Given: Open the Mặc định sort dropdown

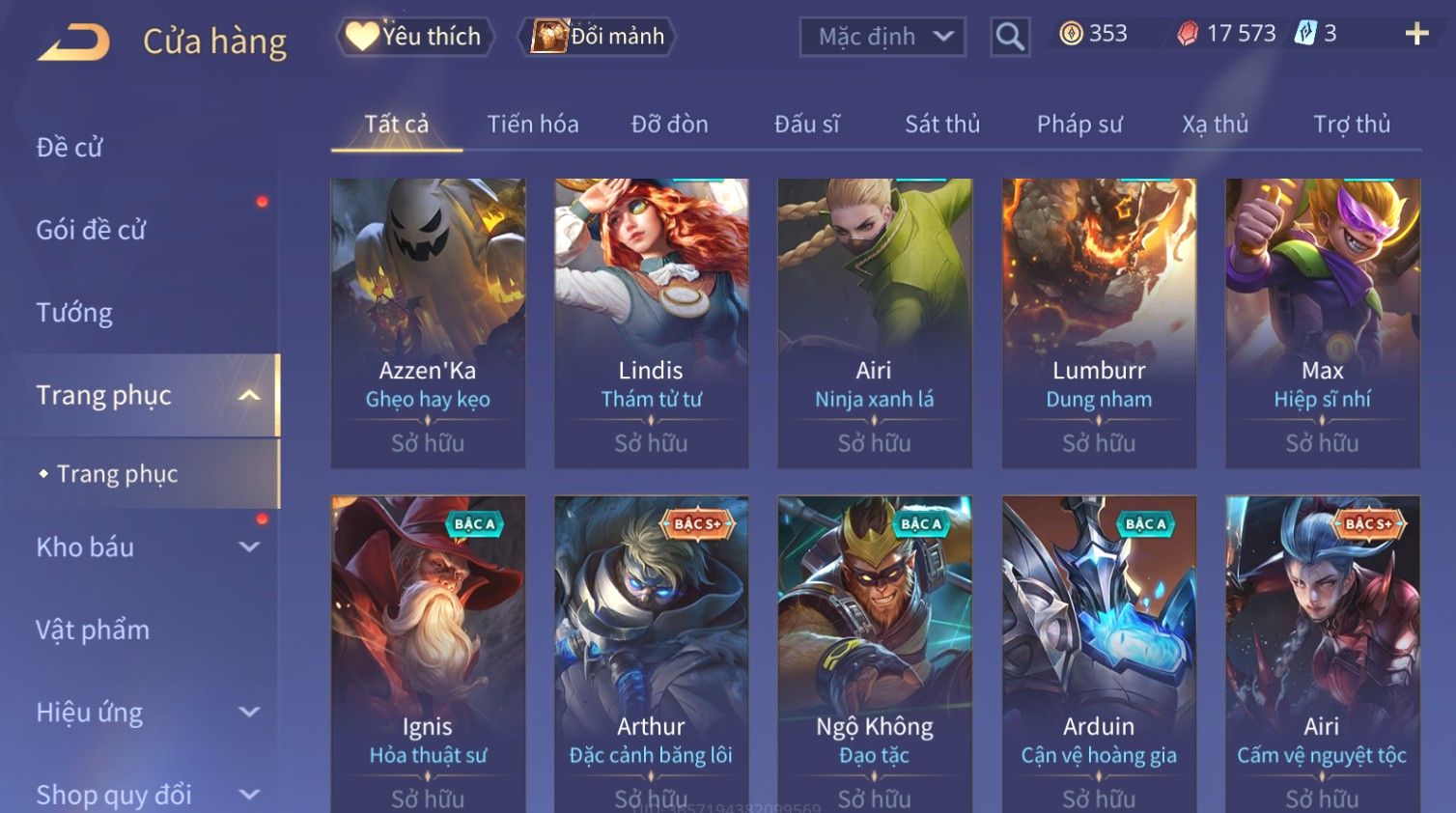Looking at the screenshot, I should pos(882,37).
